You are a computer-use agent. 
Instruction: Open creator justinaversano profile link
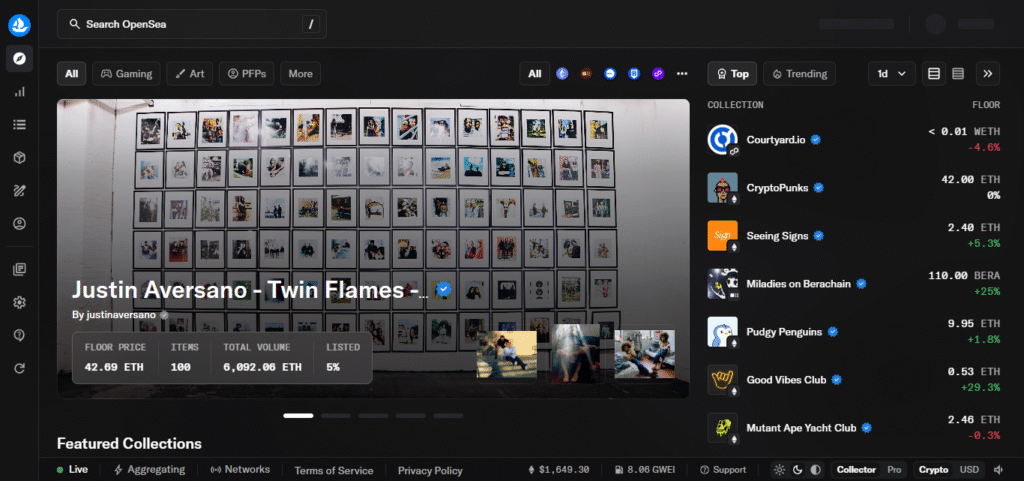pyautogui.click(x=122, y=315)
